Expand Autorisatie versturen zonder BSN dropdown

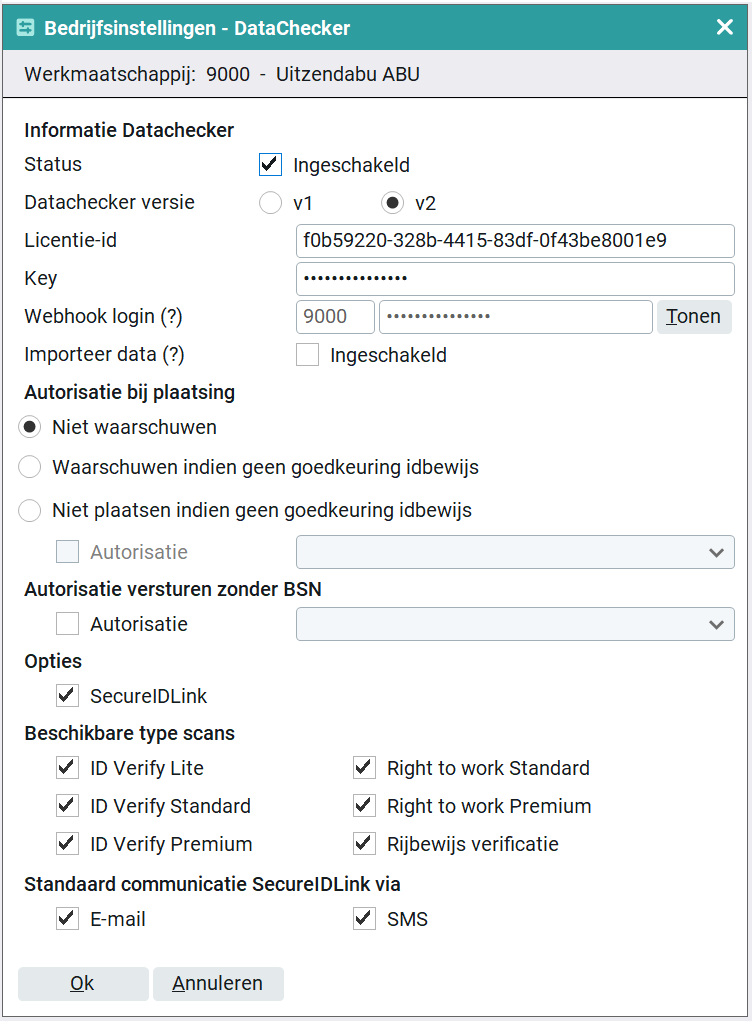coord(515,624)
